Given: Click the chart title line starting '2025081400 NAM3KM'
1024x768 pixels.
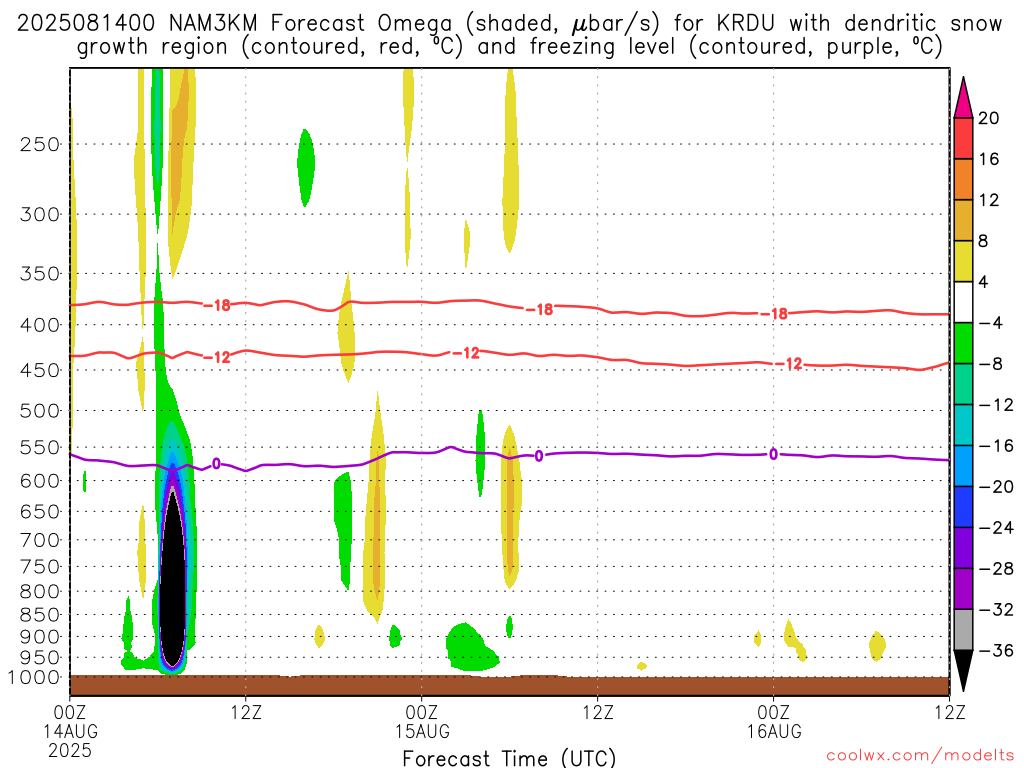Looking at the screenshot, I should click(509, 24).
